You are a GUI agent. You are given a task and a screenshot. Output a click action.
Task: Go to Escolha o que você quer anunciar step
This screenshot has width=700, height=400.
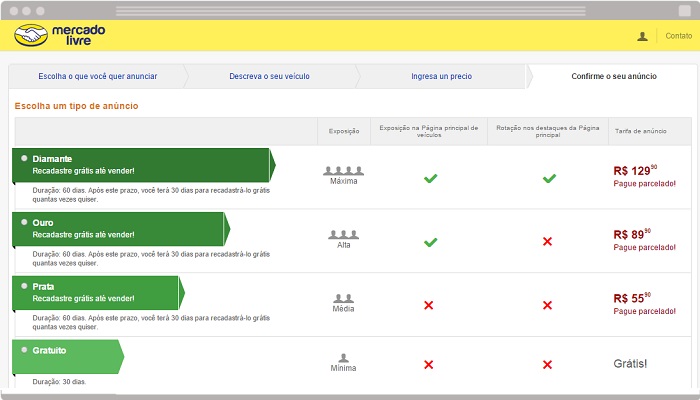pos(98,76)
